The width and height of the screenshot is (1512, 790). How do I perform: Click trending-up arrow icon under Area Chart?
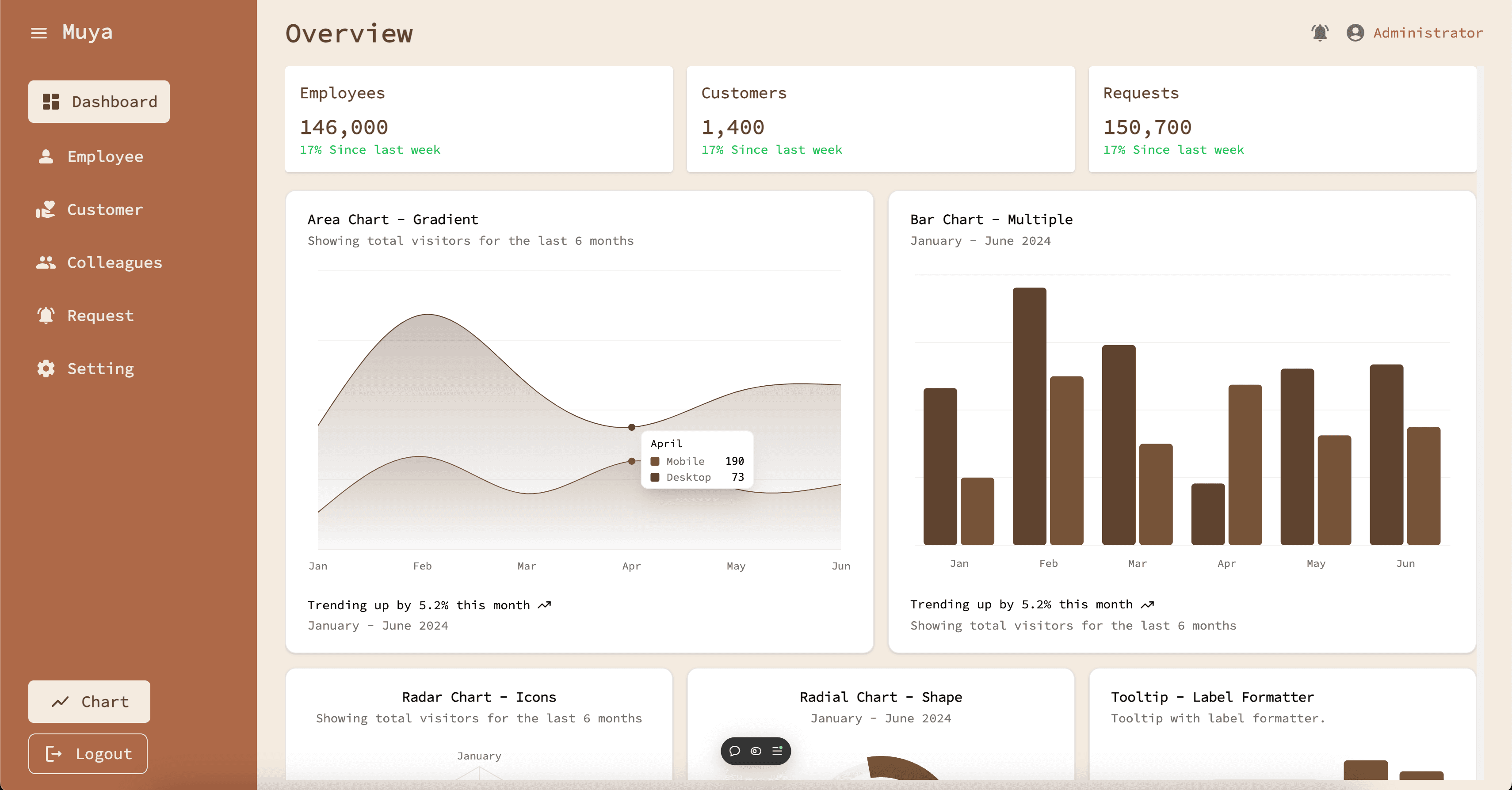tap(545, 605)
